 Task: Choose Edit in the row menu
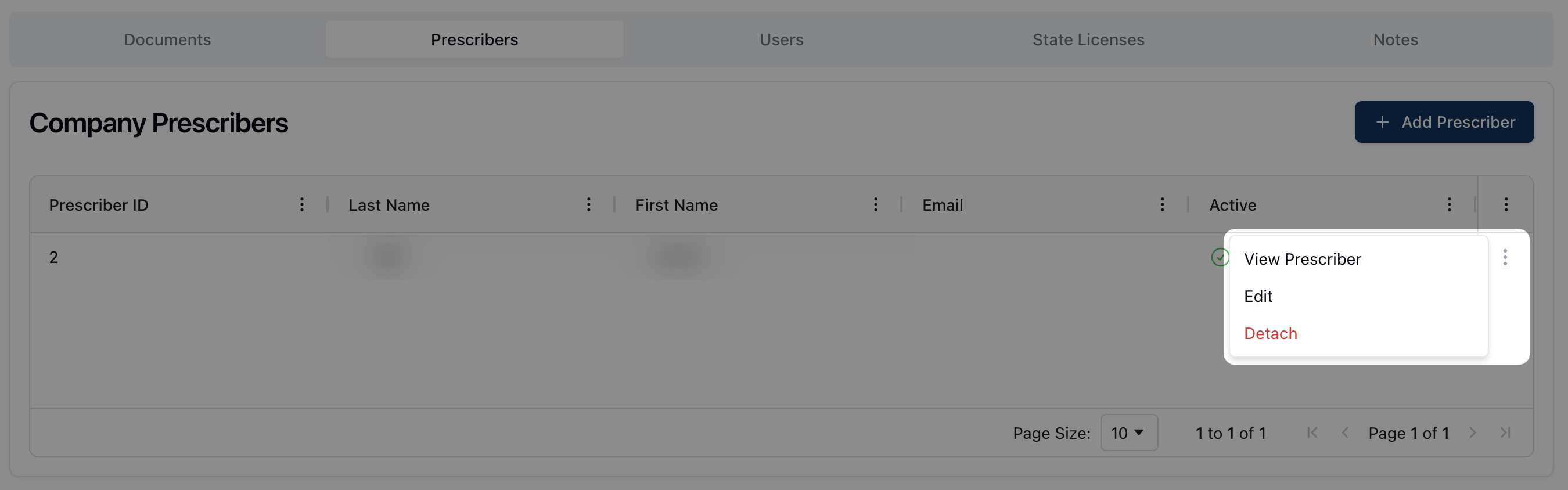coord(1257,297)
